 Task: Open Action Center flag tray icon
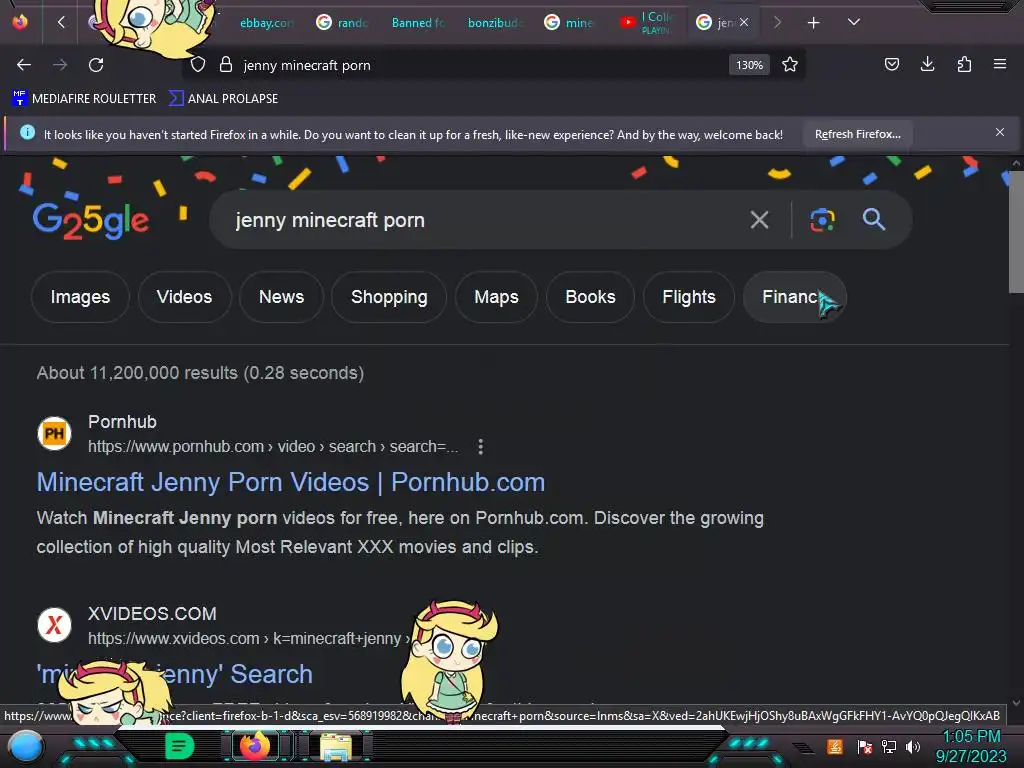pos(865,746)
